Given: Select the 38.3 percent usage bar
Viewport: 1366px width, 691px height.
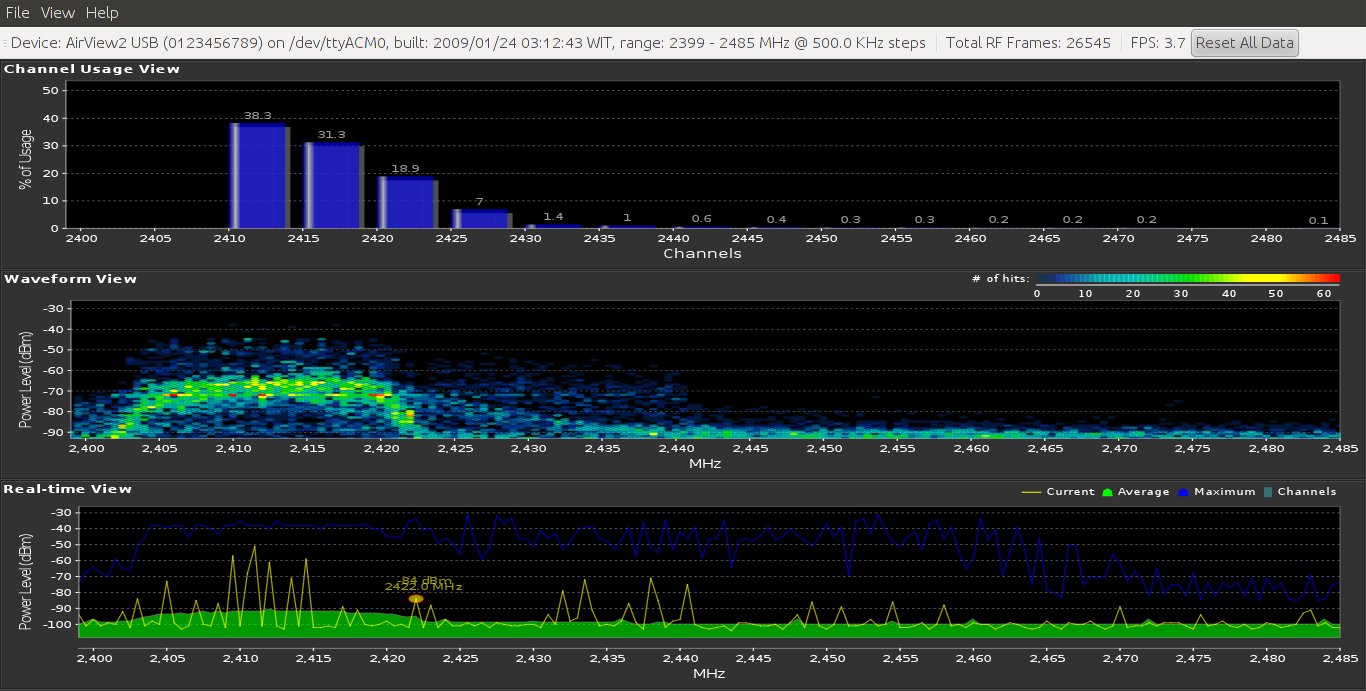Looking at the screenshot, I should click(258, 176).
